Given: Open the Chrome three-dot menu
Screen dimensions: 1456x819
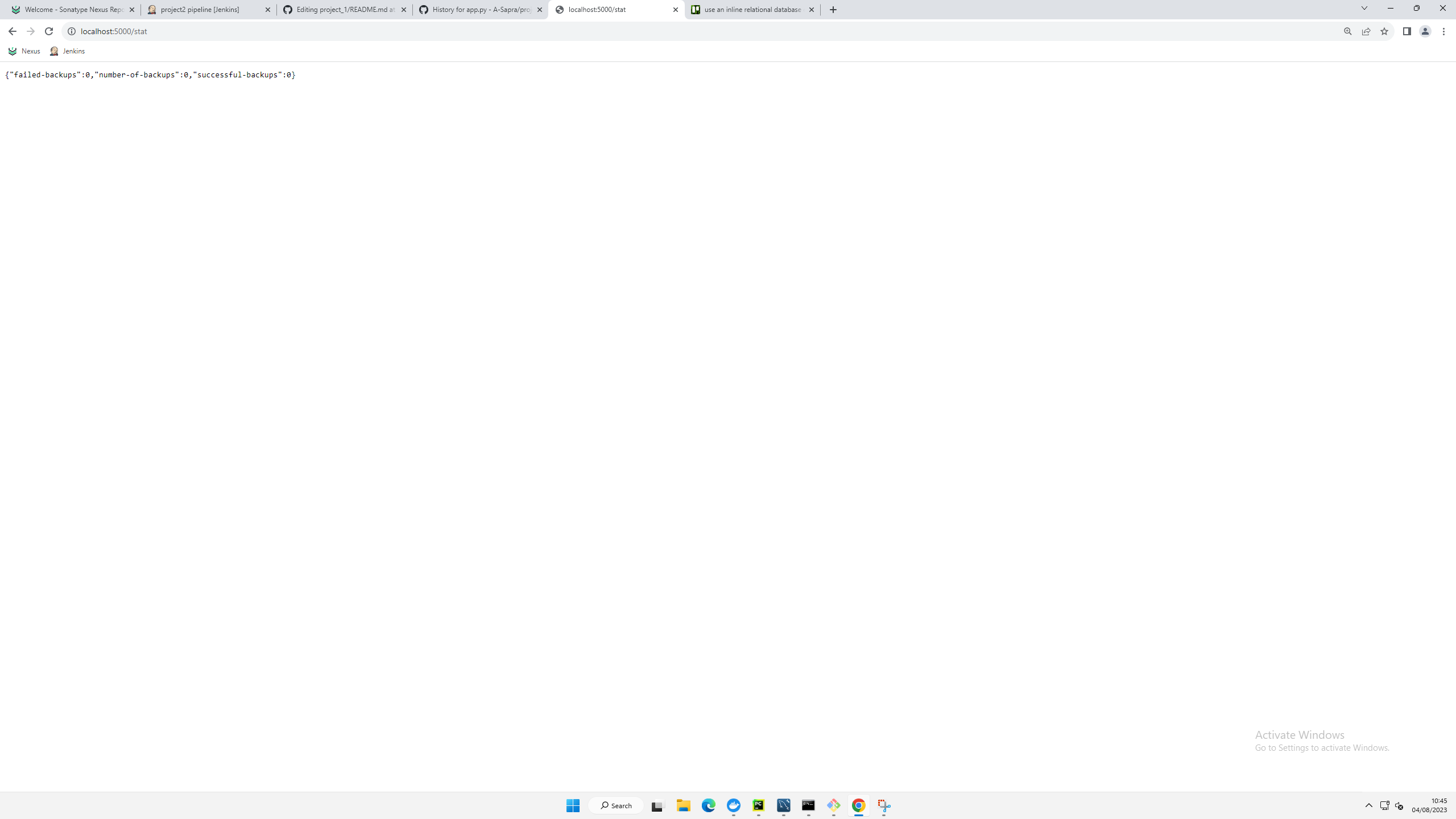Looking at the screenshot, I should pyautogui.click(x=1445, y=31).
